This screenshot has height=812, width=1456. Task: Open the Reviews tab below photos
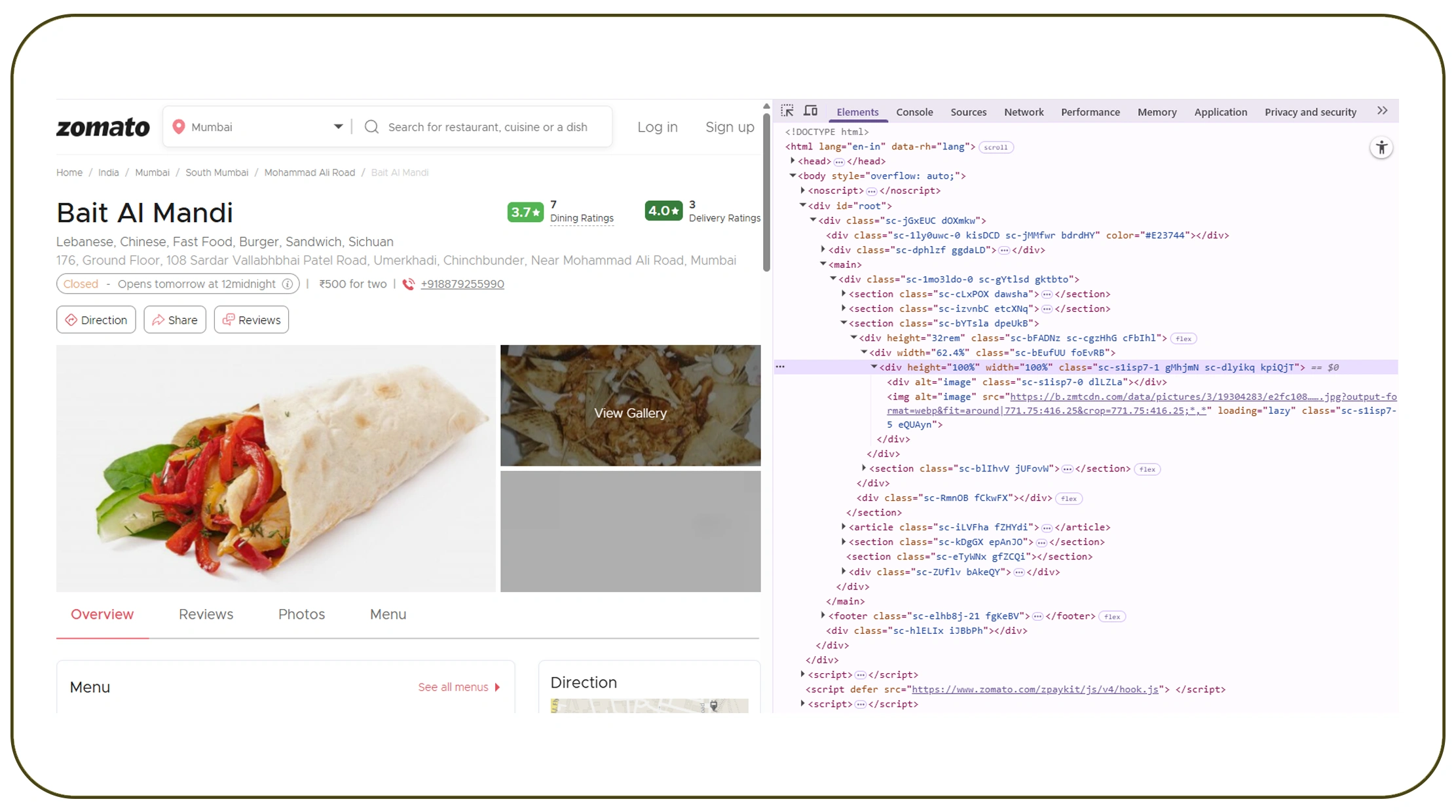click(206, 614)
